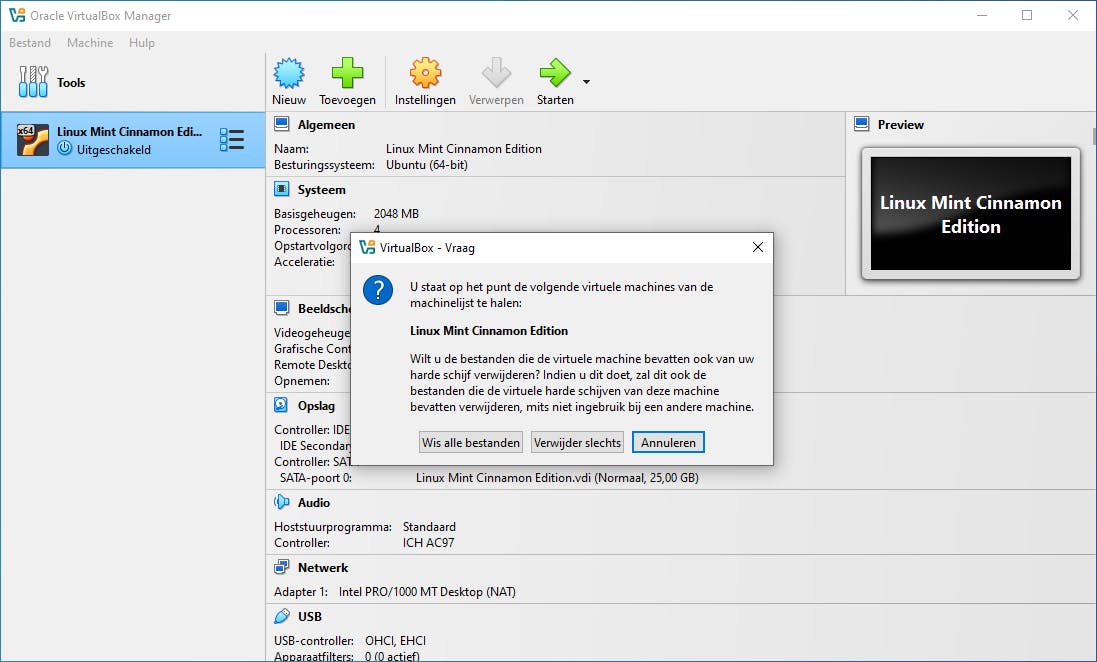Screen dimensions: 1097x662
Task: Click the OHCI, EHCI value
Action: pos(395,641)
